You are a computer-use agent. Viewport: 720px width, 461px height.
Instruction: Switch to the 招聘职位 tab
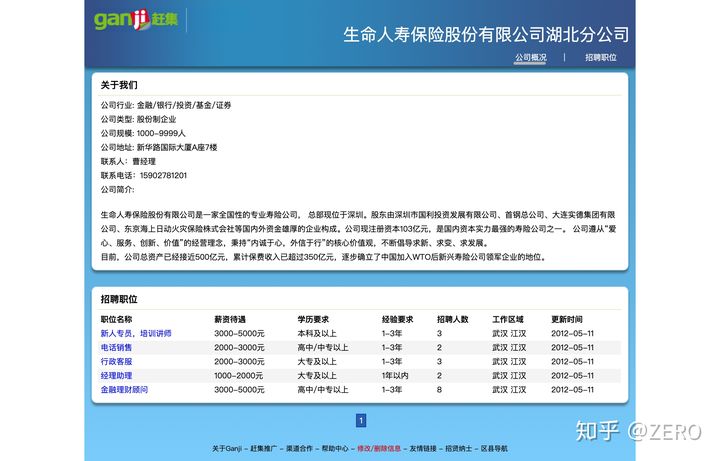tap(601, 57)
